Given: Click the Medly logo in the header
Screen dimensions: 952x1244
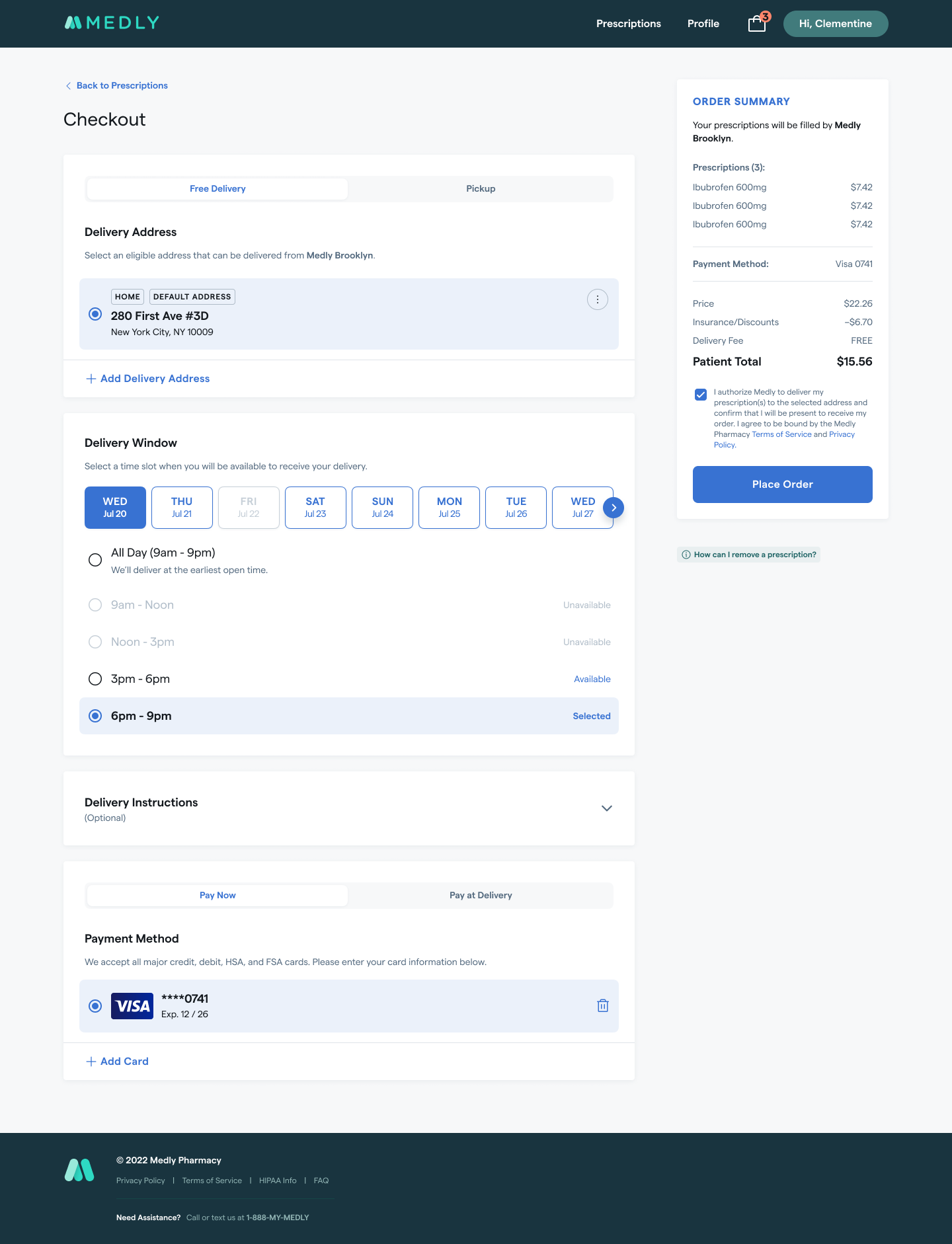Looking at the screenshot, I should click(110, 22).
